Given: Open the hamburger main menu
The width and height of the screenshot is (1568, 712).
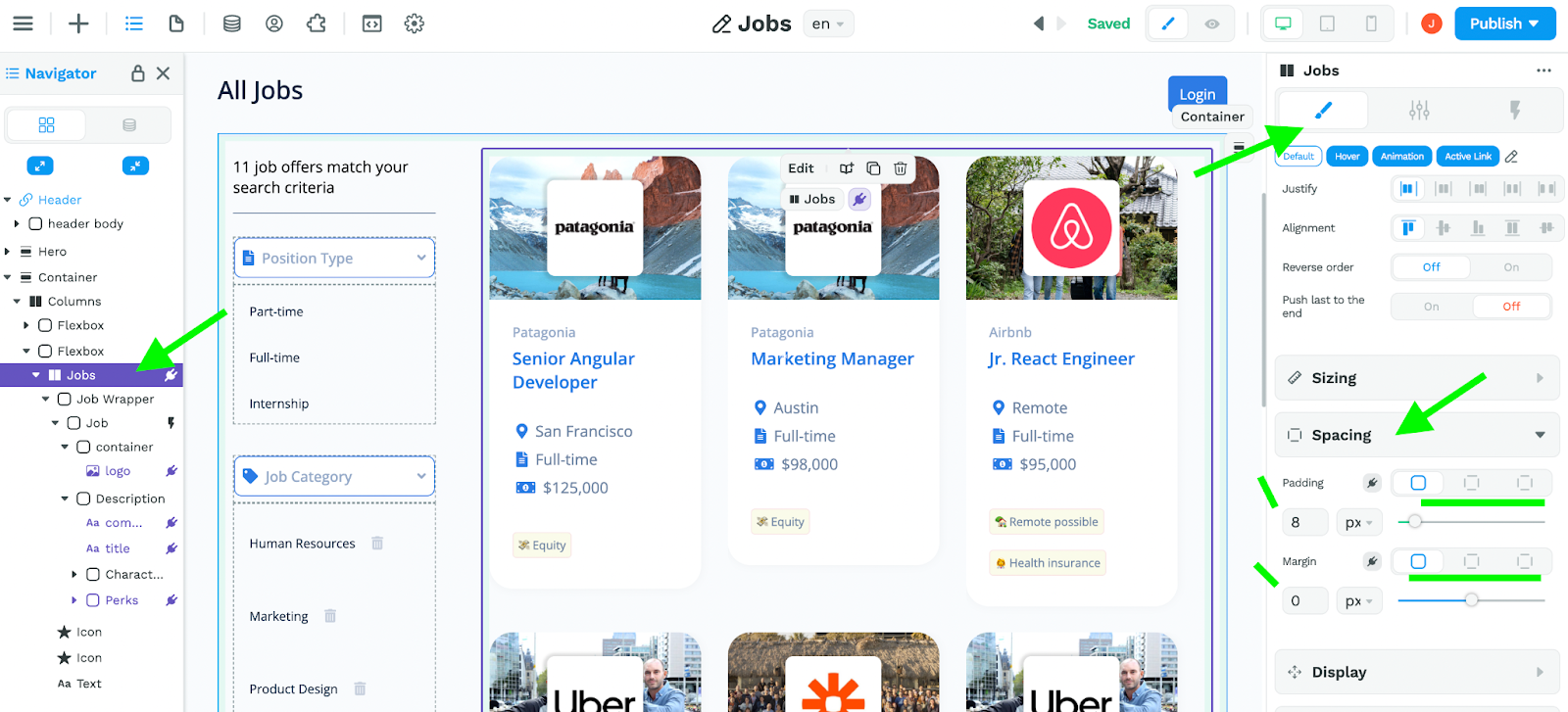Looking at the screenshot, I should [x=23, y=24].
